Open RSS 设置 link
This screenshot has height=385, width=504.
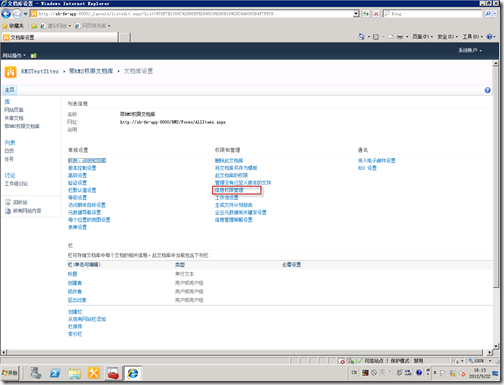367,168
